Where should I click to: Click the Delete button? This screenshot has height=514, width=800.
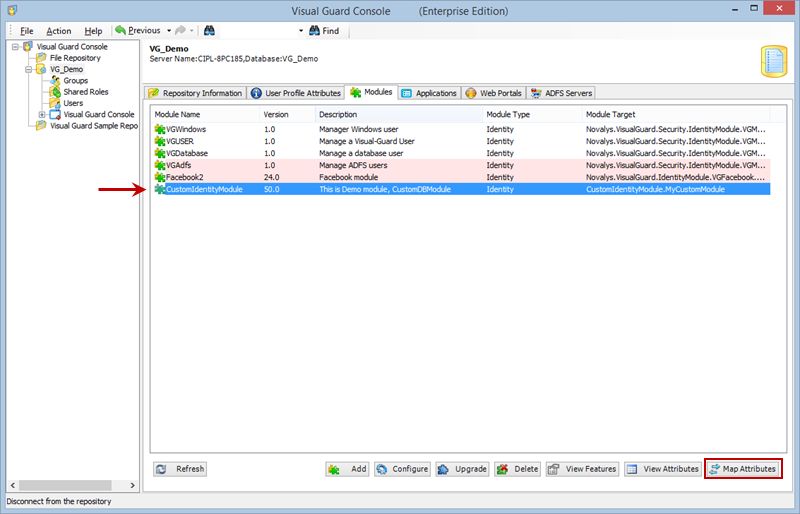[517, 469]
